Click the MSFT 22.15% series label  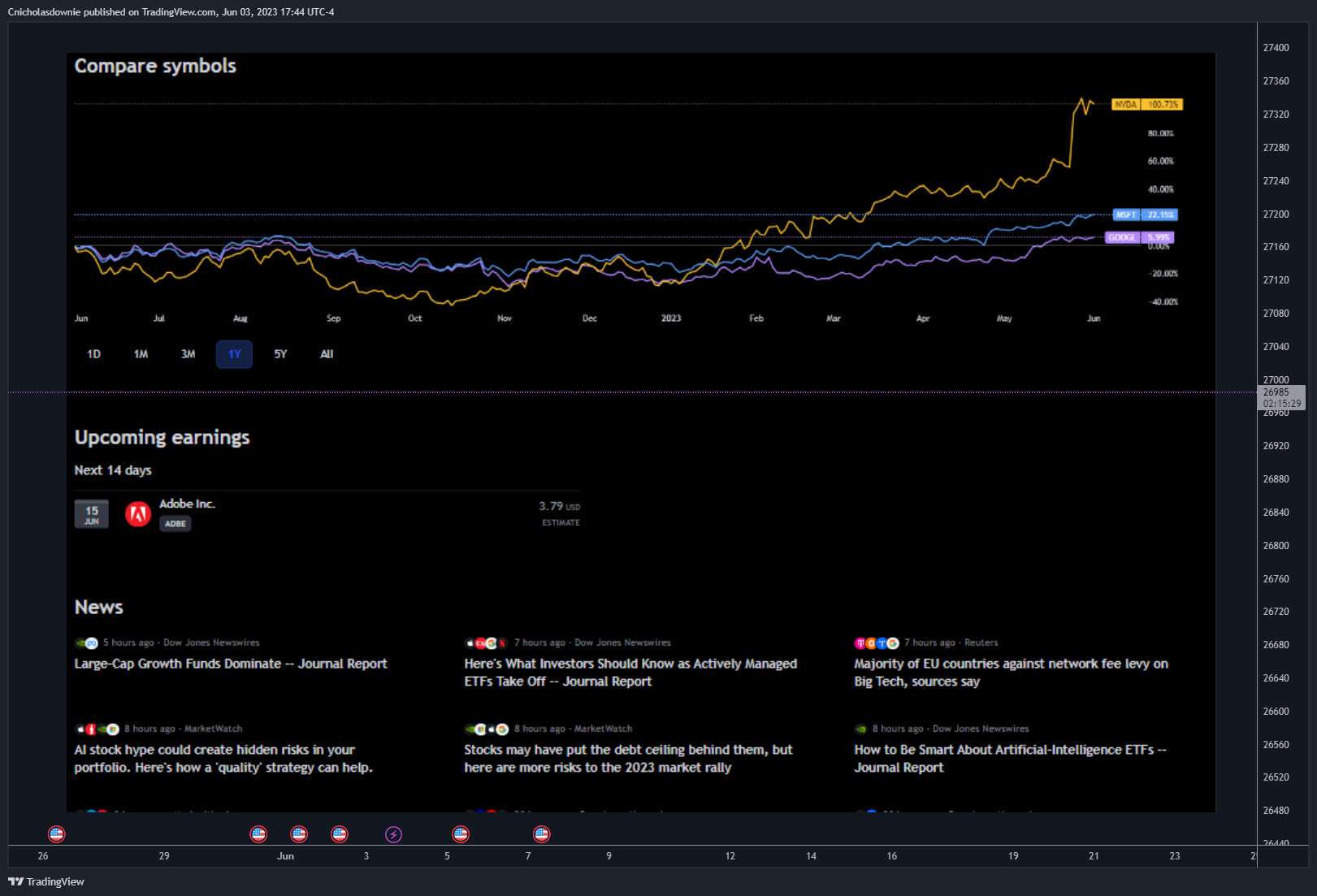pos(1145,214)
